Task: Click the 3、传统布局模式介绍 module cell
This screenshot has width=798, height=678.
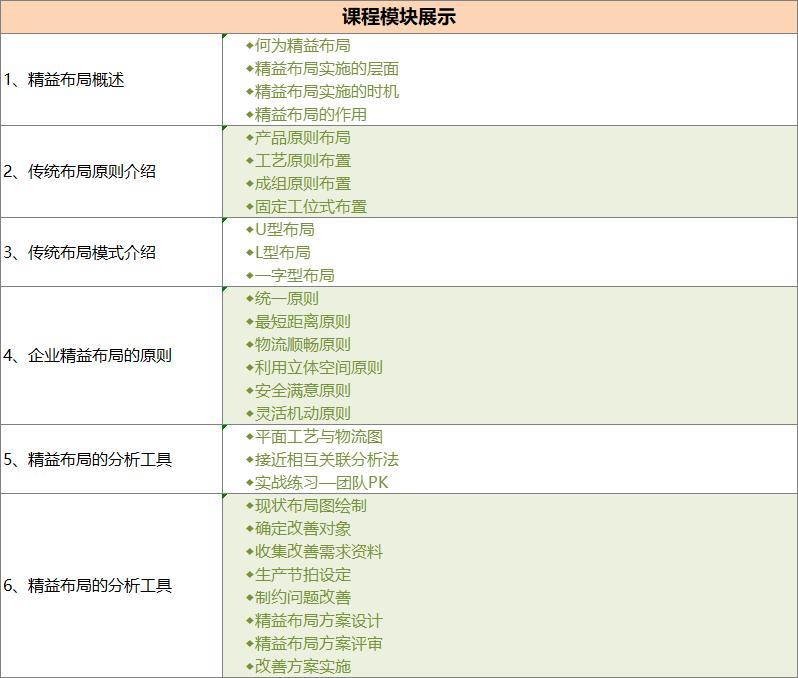Action: coord(80,252)
